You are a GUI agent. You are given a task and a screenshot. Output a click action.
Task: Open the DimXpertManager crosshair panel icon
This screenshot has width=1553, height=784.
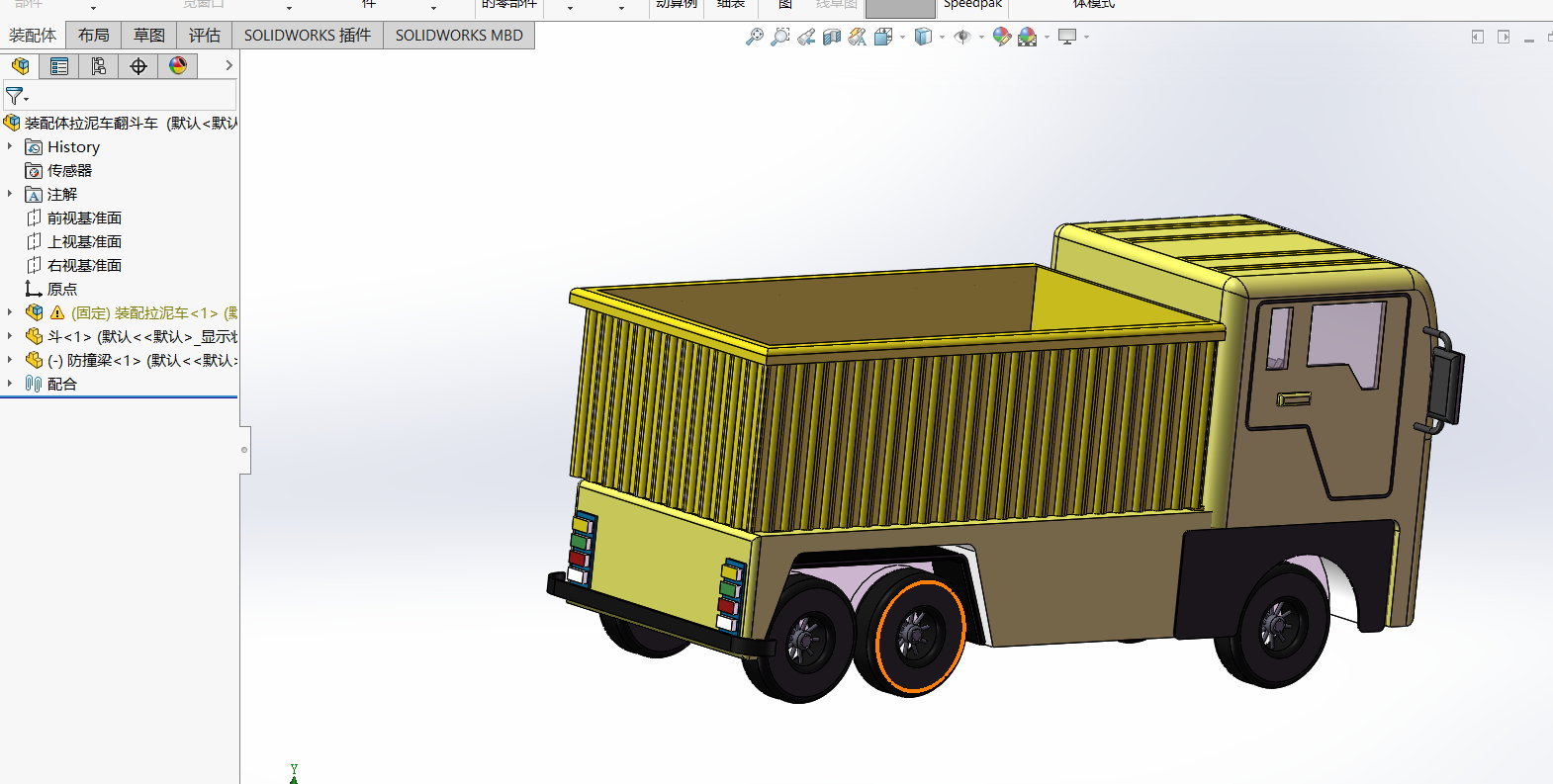click(138, 66)
